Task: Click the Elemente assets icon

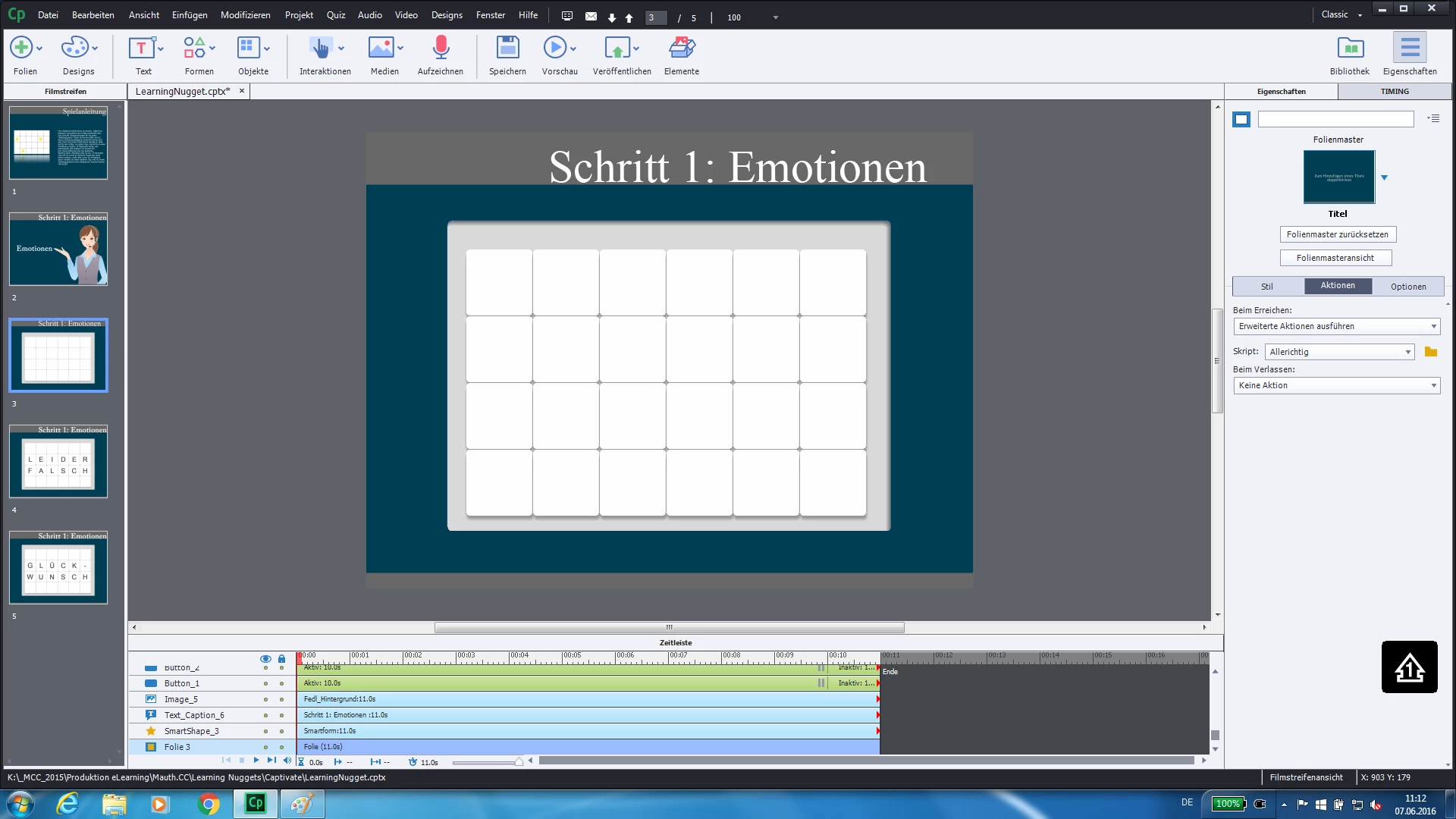Action: coord(681,49)
